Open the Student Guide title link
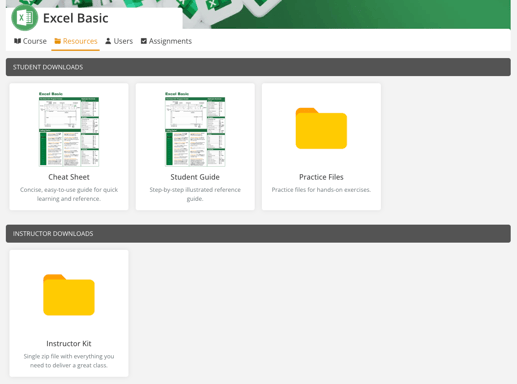This screenshot has width=517, height=384. tap(195, 177)
